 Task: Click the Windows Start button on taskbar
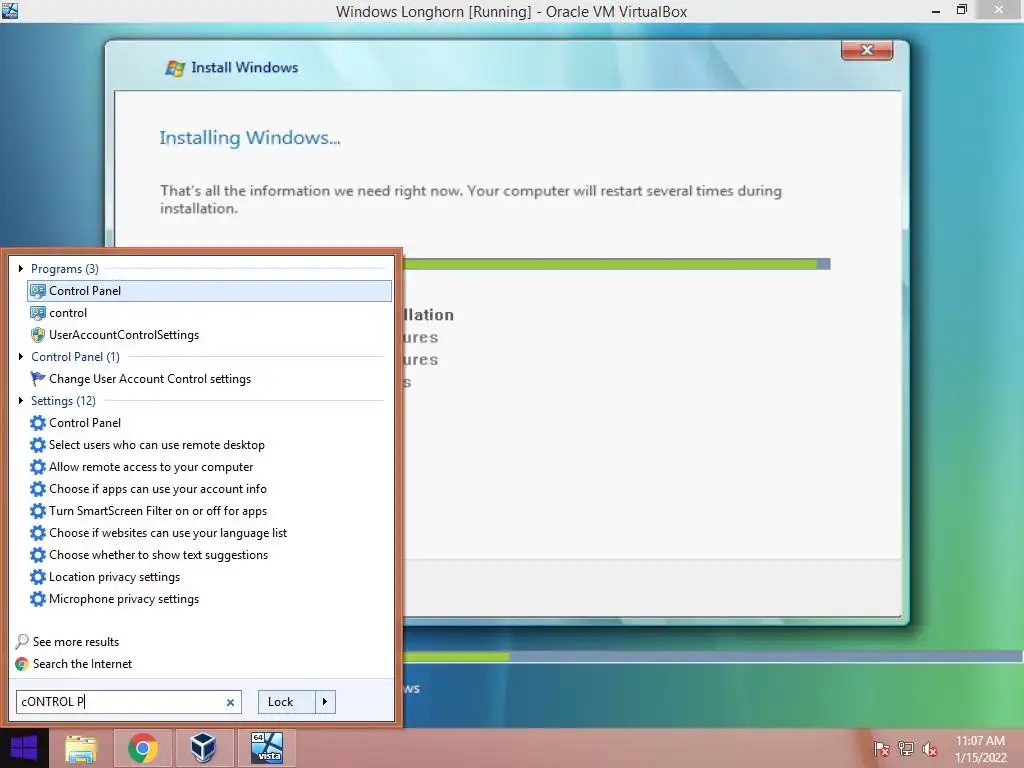(24, 748)
